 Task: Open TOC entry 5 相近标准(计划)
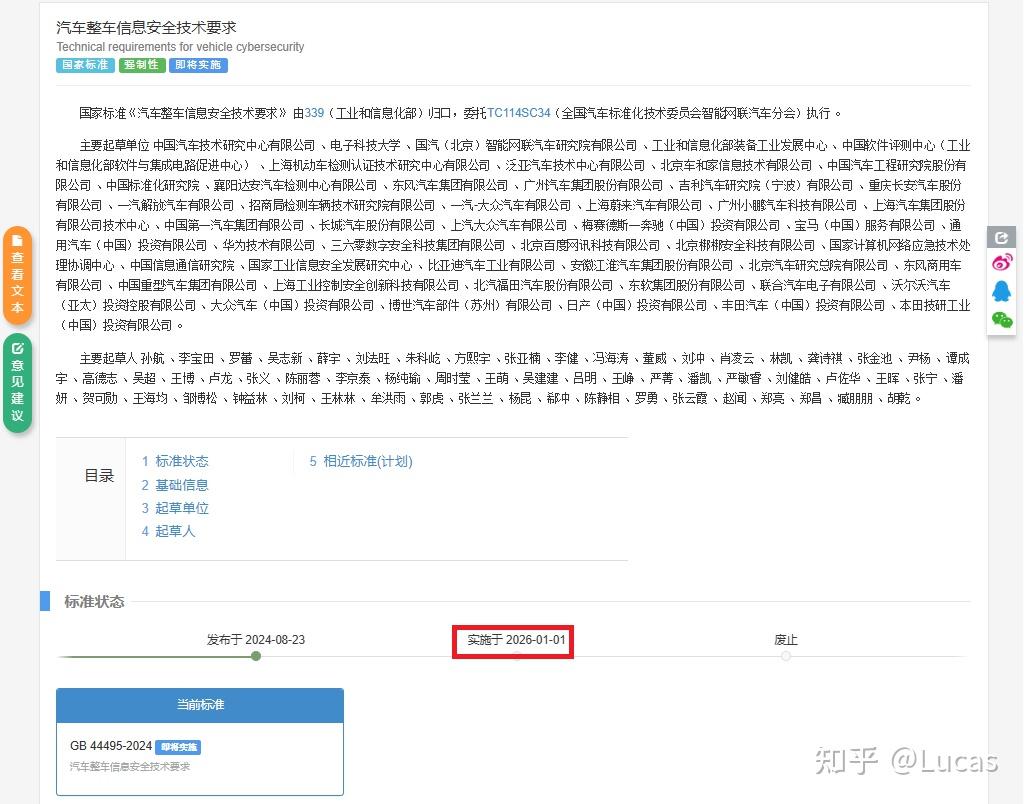click(x=370, y=461)
